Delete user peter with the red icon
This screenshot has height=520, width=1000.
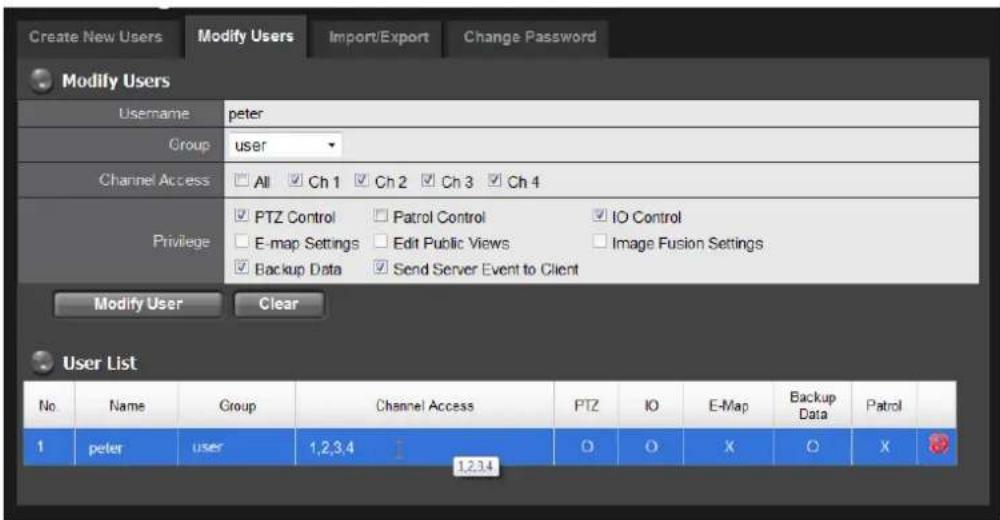click(938, 444)
